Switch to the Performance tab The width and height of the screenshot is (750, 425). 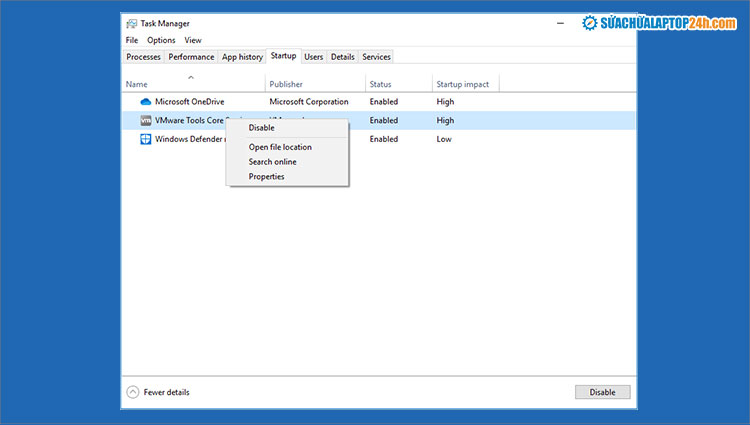tap(191, 57)
